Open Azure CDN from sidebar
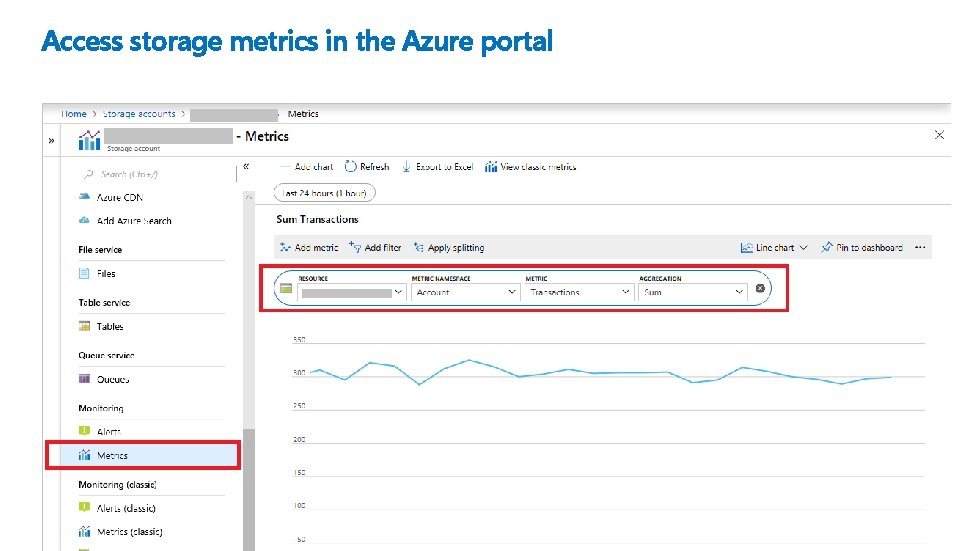The height and width of the screenshot is (551, 979). click(x=120, y=197)
